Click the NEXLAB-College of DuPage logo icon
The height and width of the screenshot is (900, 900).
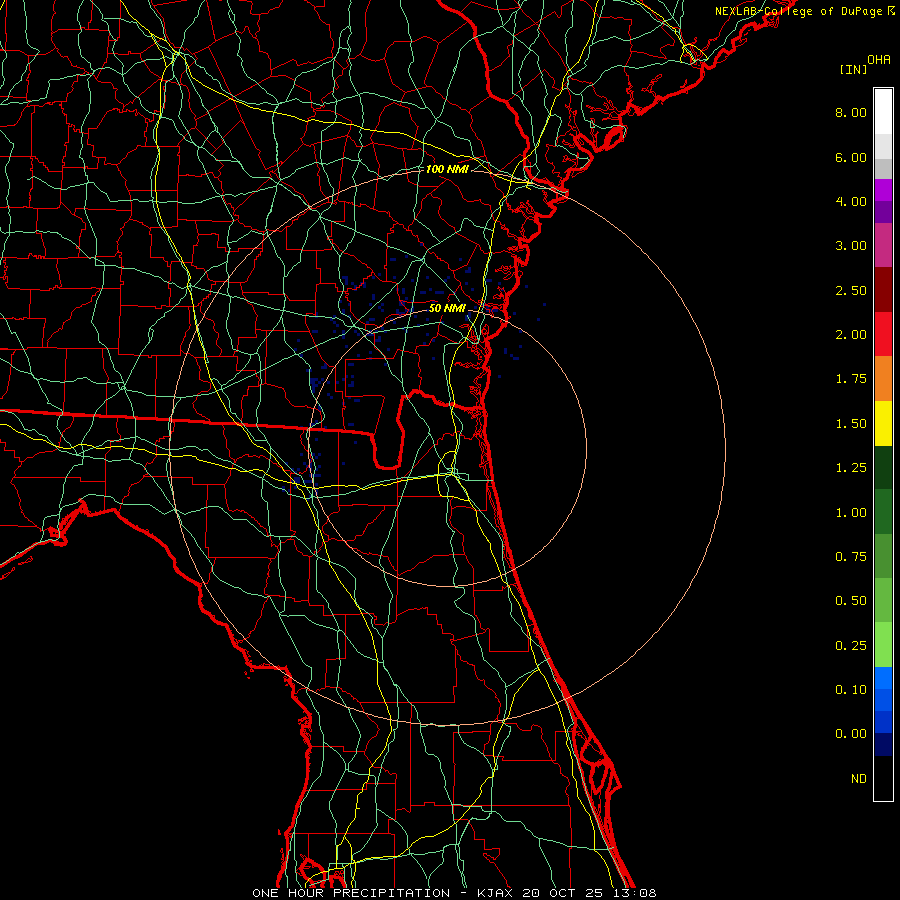point(891,11)
